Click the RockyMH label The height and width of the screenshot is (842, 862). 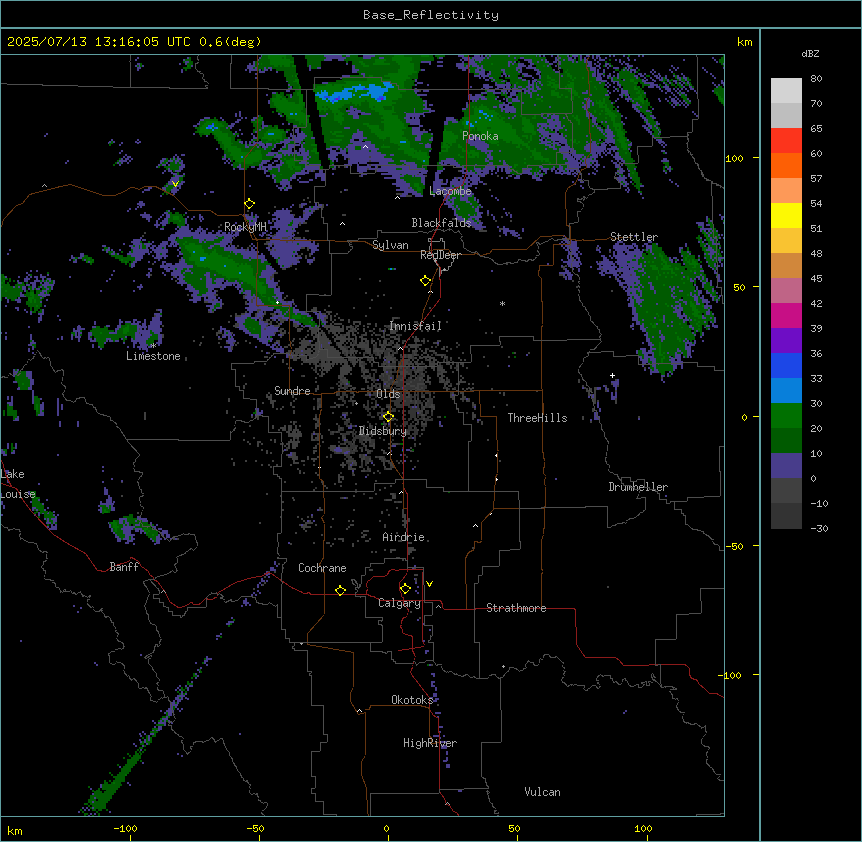(245, 227)
